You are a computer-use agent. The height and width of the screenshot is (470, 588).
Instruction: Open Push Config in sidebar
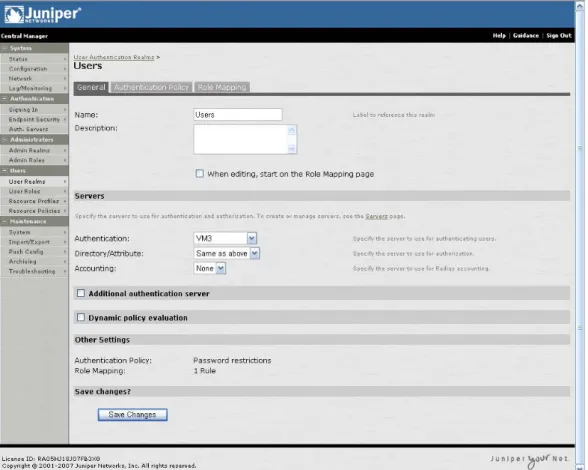click(34, 252)
